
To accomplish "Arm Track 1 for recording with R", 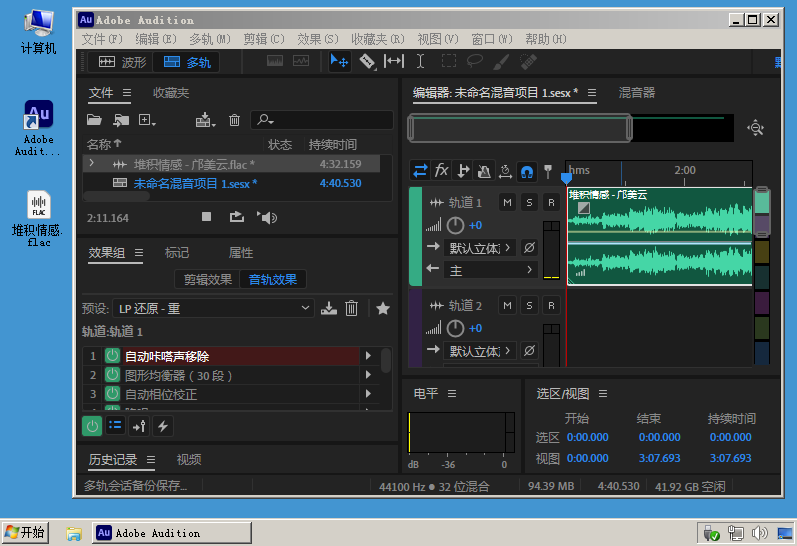I will tap(551, 202).
